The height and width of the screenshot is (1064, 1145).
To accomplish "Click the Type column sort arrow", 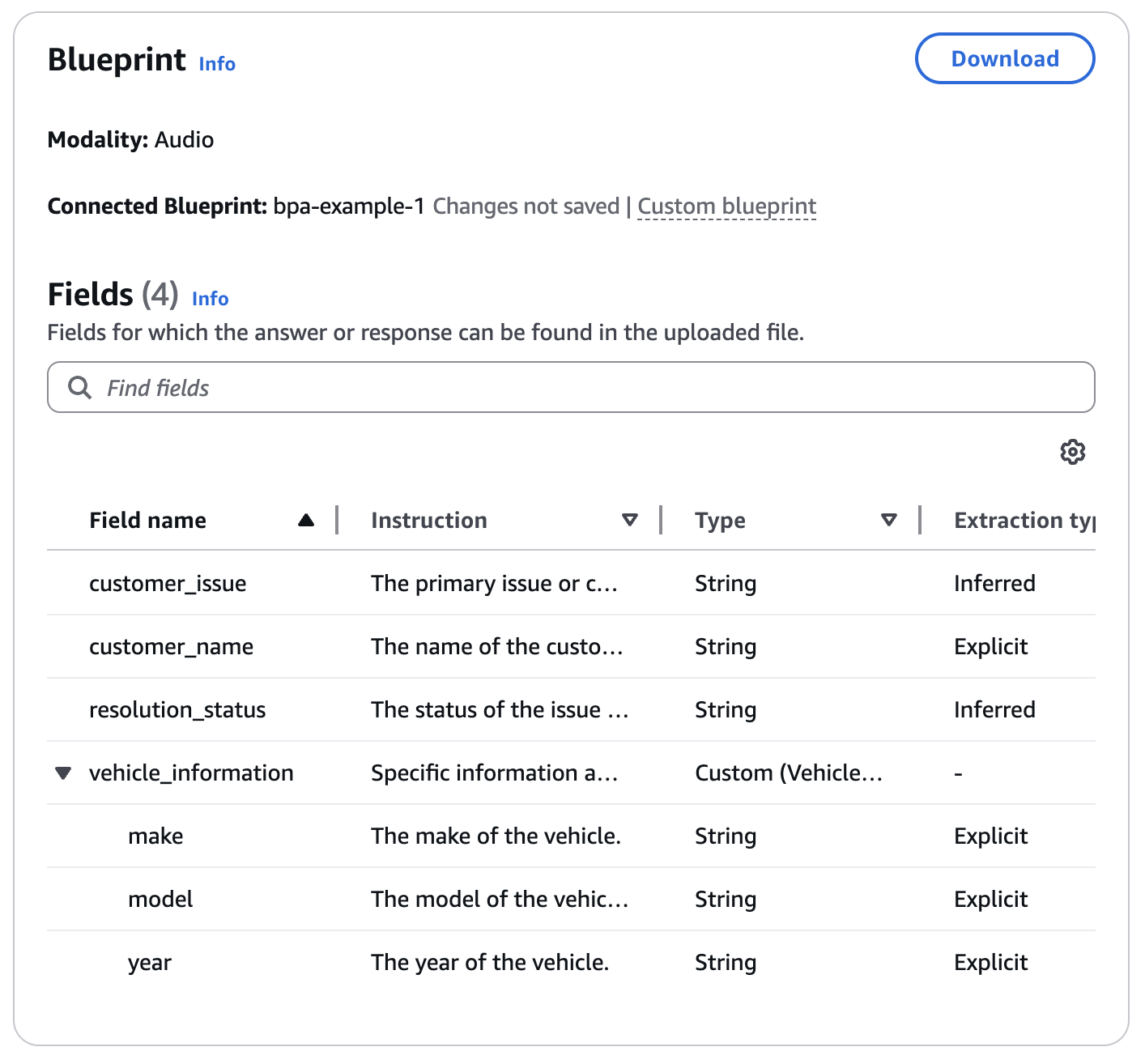I will (888, 521).
